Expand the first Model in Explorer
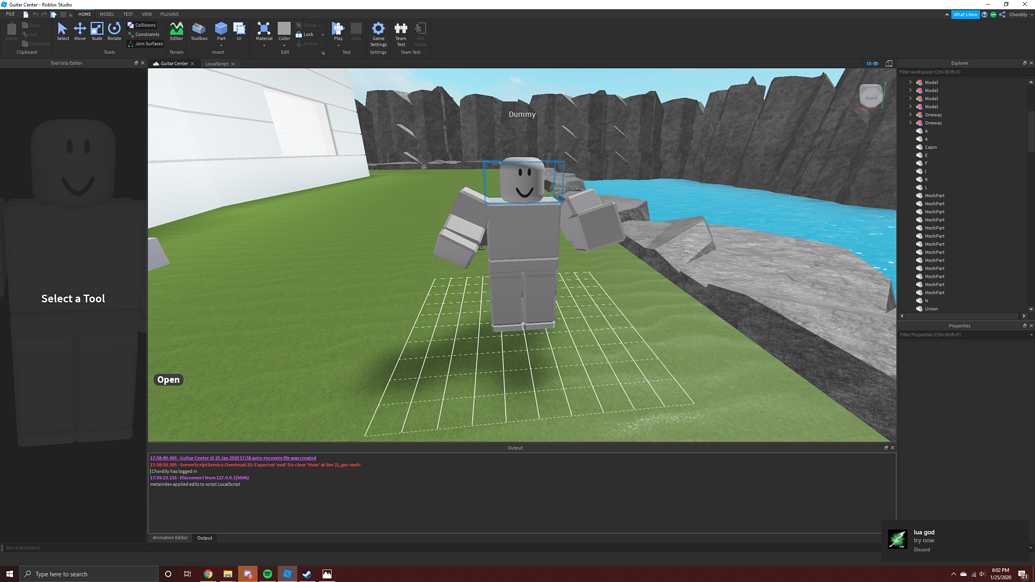This screenshot has height=582, width=1035. (910, 82)
